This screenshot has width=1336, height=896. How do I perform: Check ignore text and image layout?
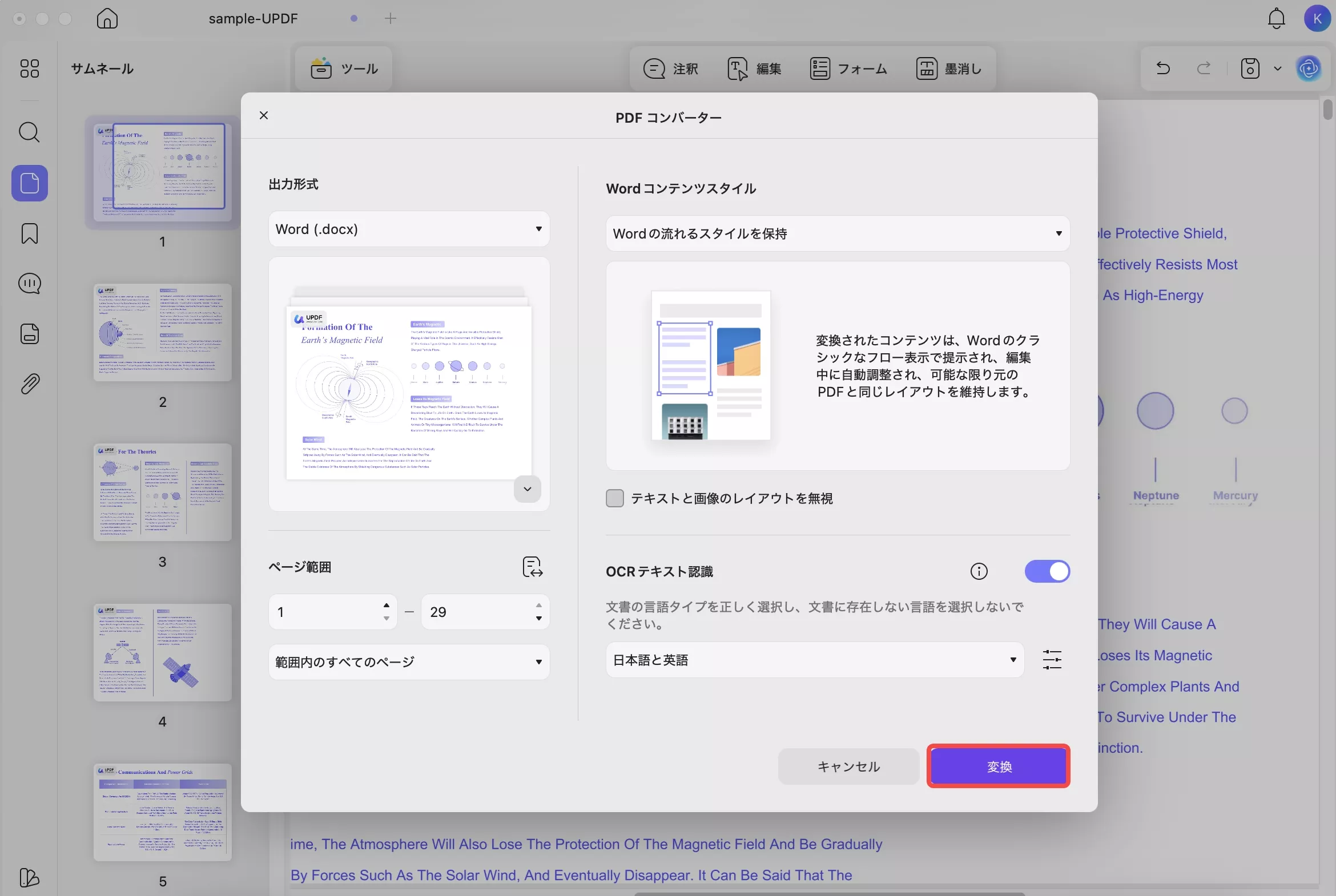coord(614,498)
